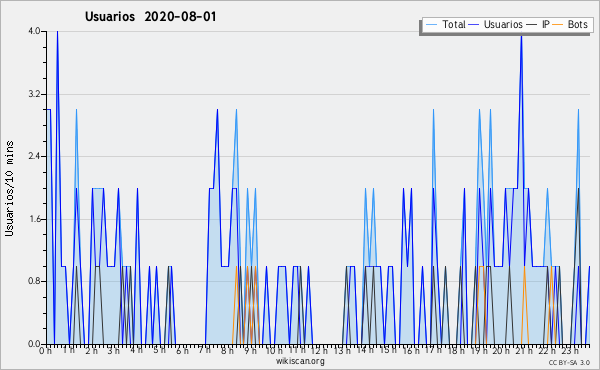Click the '21 h' x-axis tick label
The height and width of the screenshot is (370, 600).
pos(524,351)
